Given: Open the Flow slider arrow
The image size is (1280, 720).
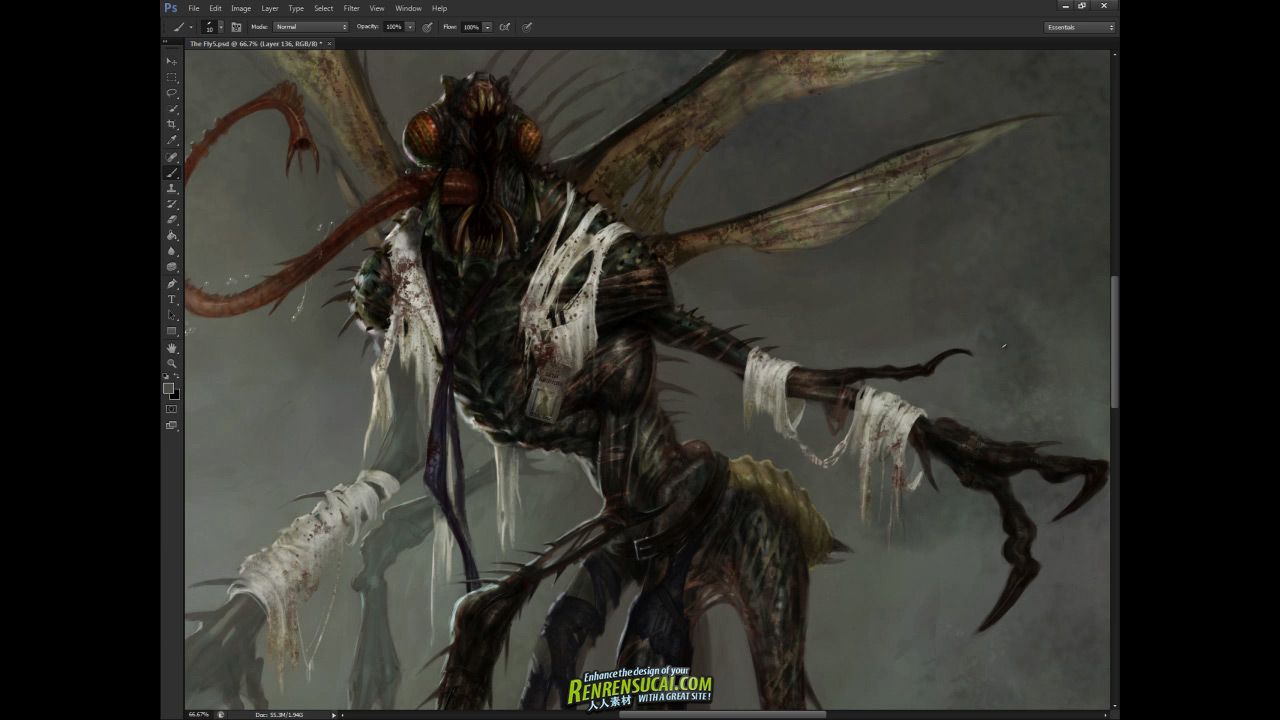Looking at the screenshot, I should pyautogui.click(x=487, y=27).
